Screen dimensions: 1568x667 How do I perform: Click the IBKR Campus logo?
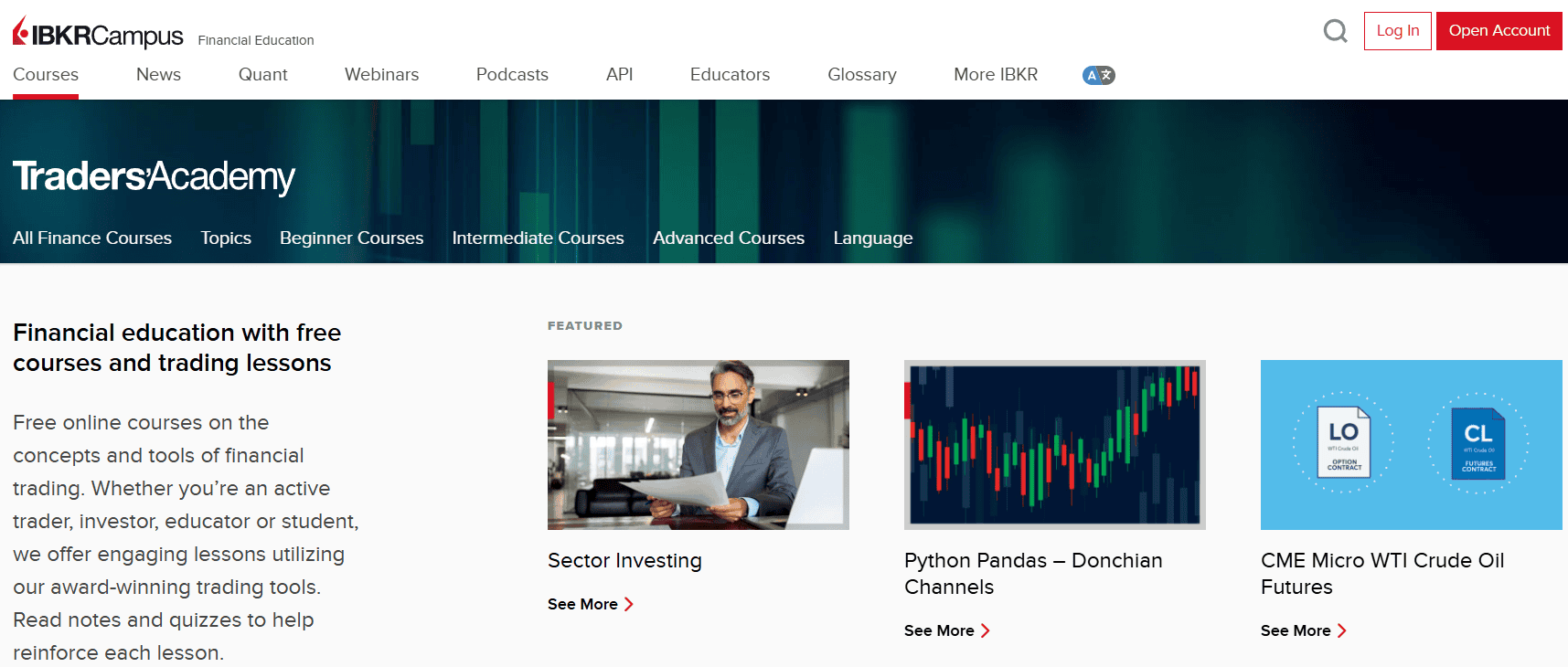pos(98,34)
